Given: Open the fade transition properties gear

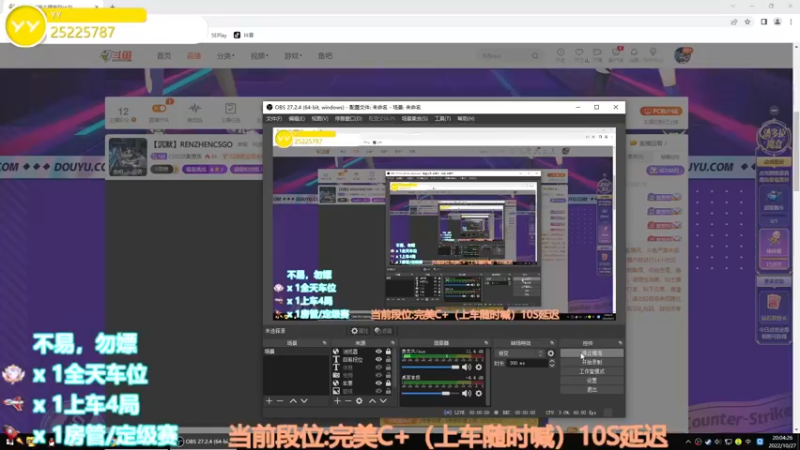Looking at the screenshot, I should pyautogui.click(x=551, y=353).
